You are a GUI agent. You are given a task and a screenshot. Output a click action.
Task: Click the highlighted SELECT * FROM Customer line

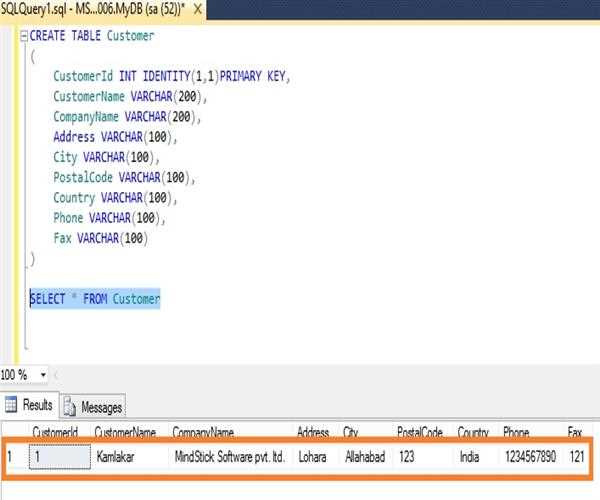click(x=95, y=299)
